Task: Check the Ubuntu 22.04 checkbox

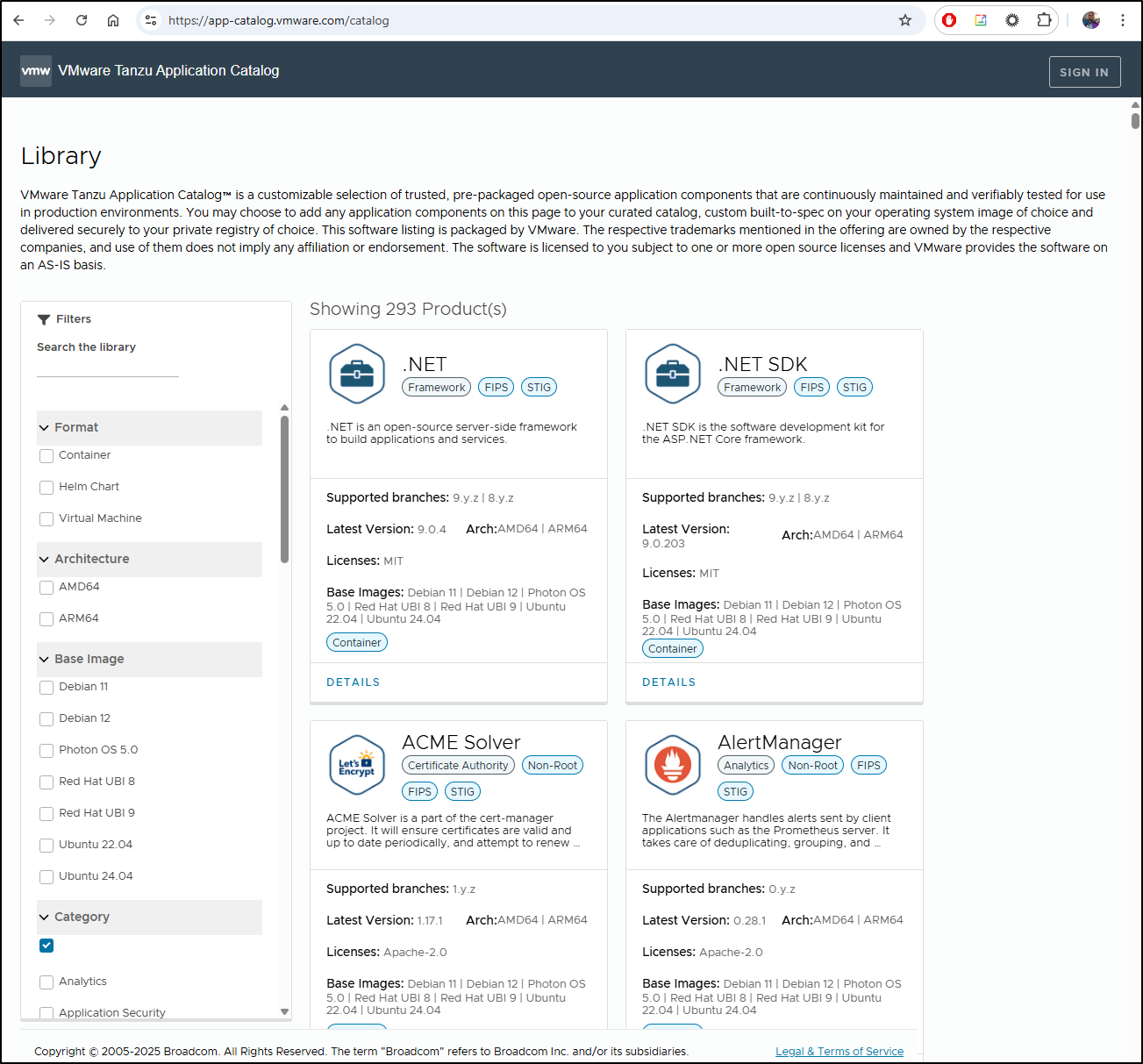Action: pyautogui.click(x=46, y=846)
